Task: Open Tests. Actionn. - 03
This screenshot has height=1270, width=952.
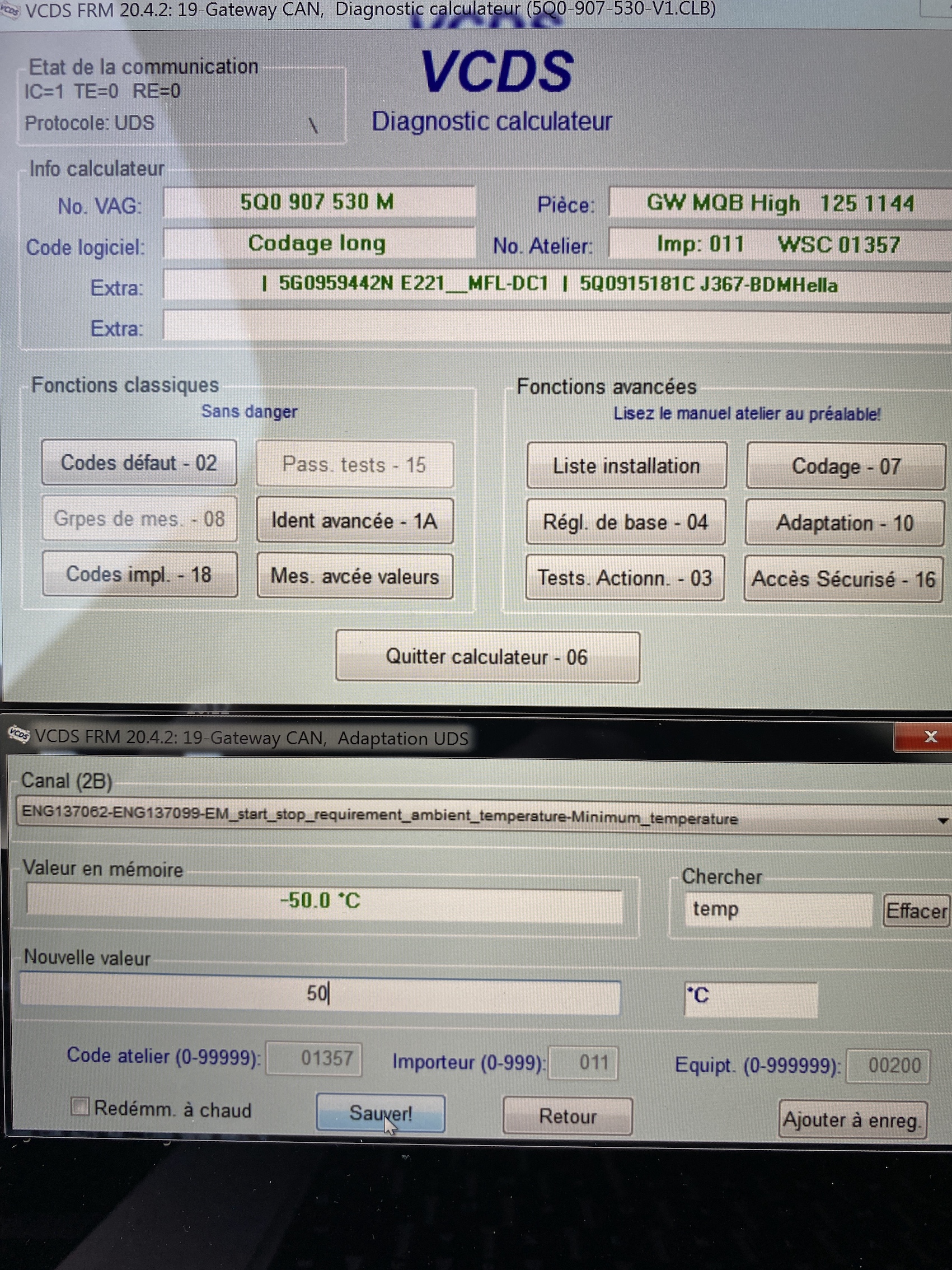Action: pos(625,577)
